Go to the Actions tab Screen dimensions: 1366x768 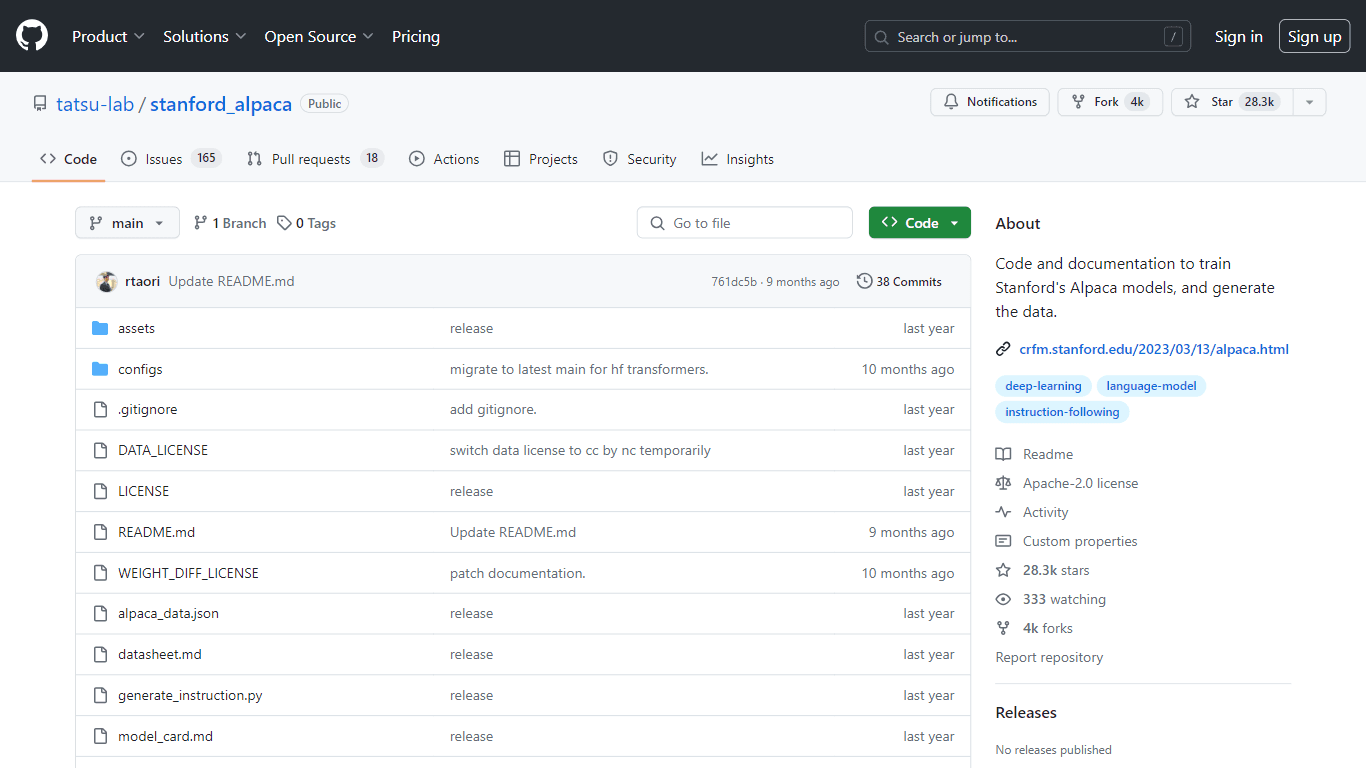pyautogui.click(x=444, y=159)
